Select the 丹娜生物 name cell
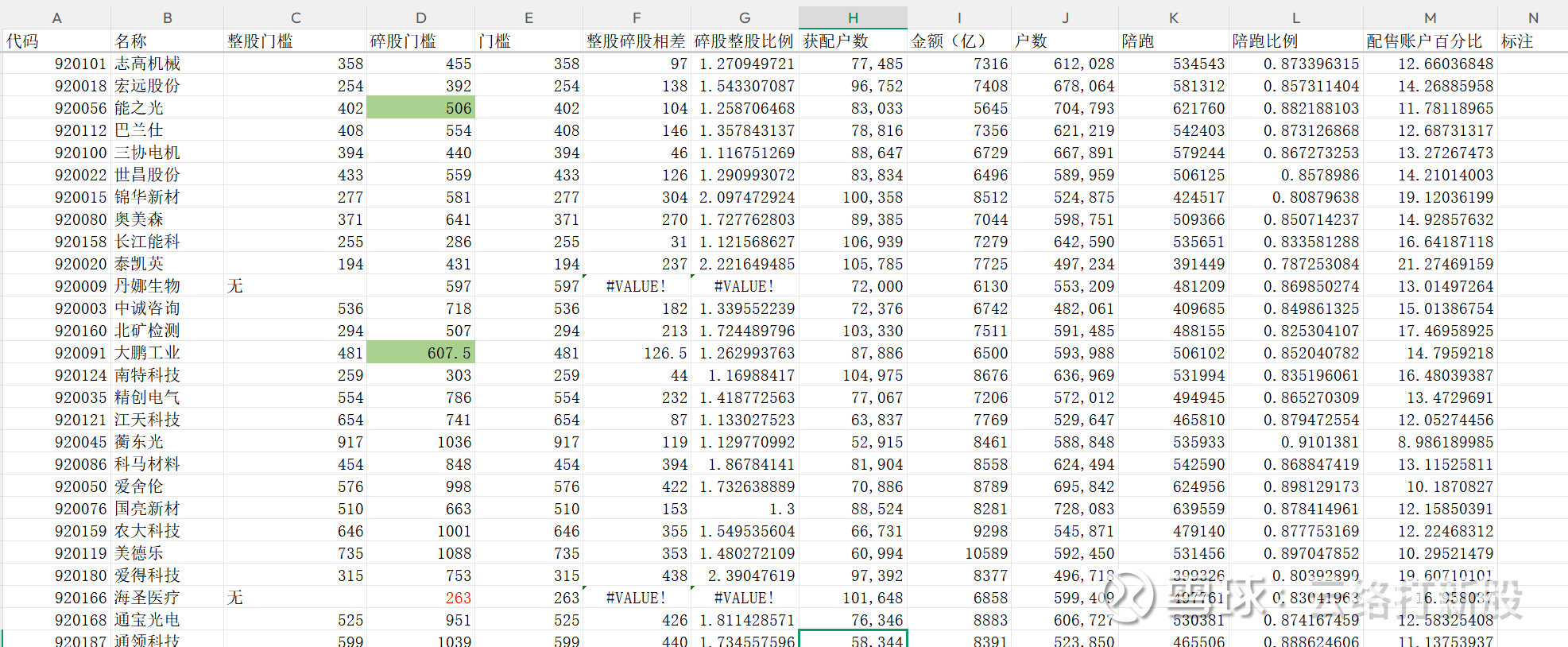The height and width of the screenshot is (647, 1568). [x=167, y=286]
